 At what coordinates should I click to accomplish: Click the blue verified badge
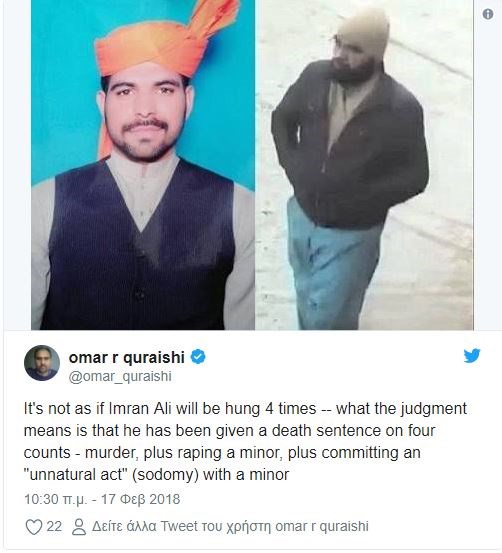(198, 357)
